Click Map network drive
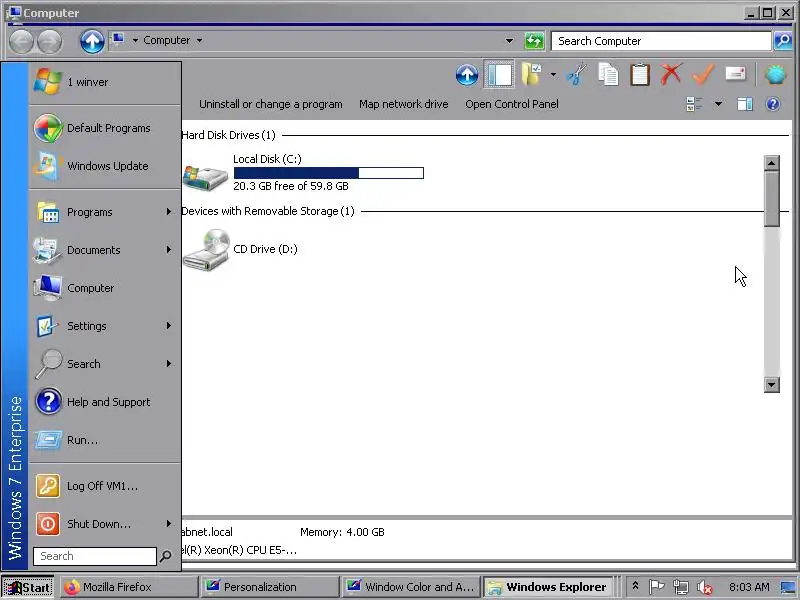Image resolution: width=800 pixels, height=600 pixels. point(404,104)
